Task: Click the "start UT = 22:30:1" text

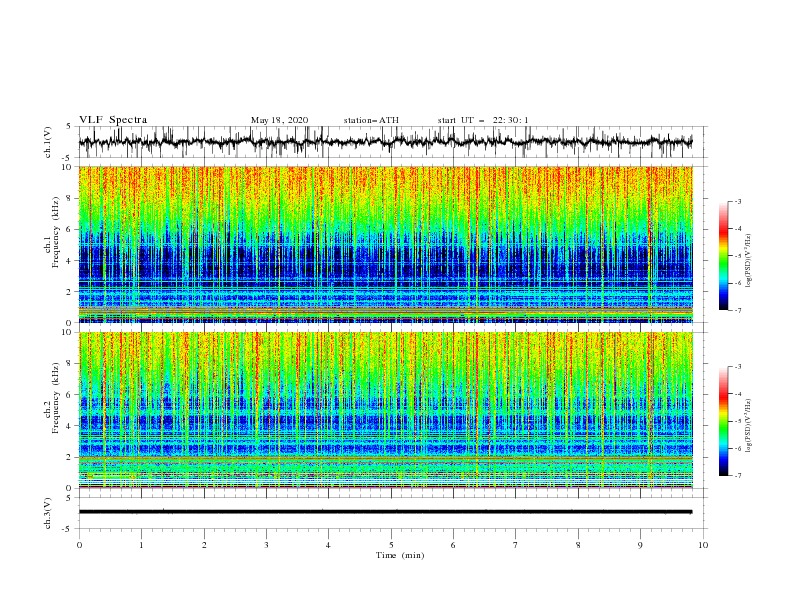Action: 483,120
